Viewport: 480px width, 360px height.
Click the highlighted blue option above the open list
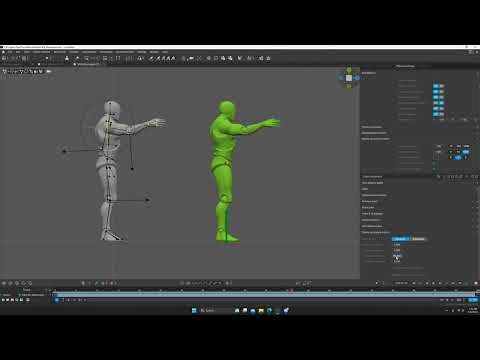[401, 239]
